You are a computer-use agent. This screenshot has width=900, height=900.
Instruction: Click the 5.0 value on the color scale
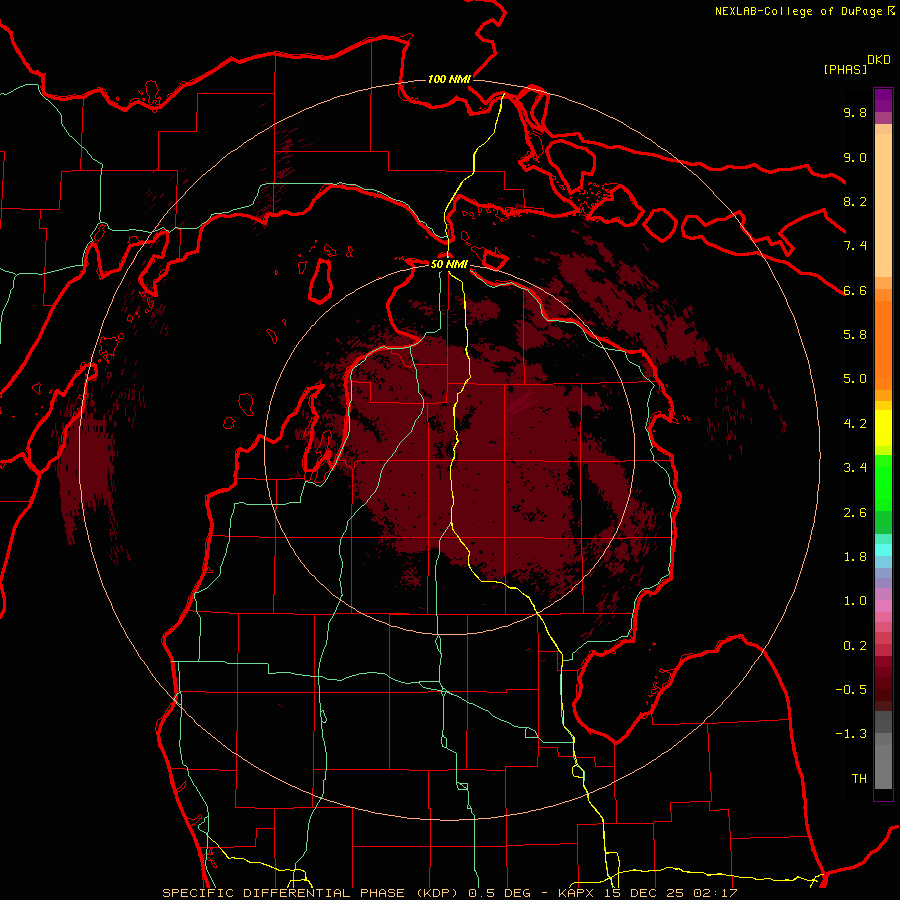tap(855, 379)
